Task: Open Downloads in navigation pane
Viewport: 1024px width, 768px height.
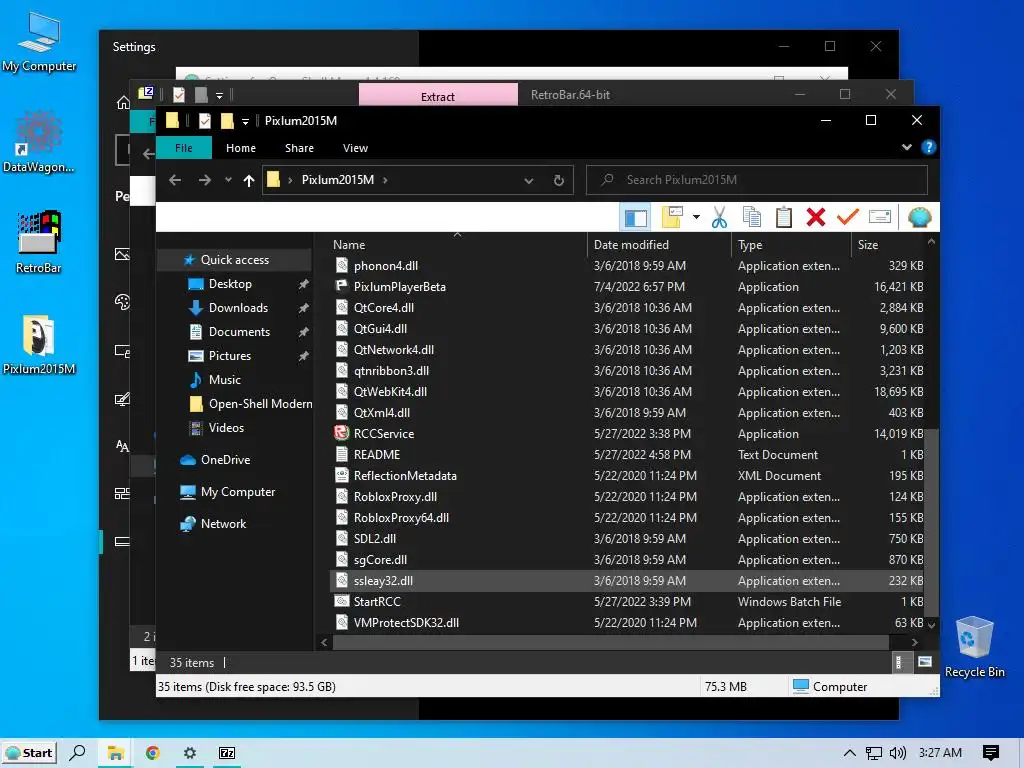Action: click(x=238, y=308)
